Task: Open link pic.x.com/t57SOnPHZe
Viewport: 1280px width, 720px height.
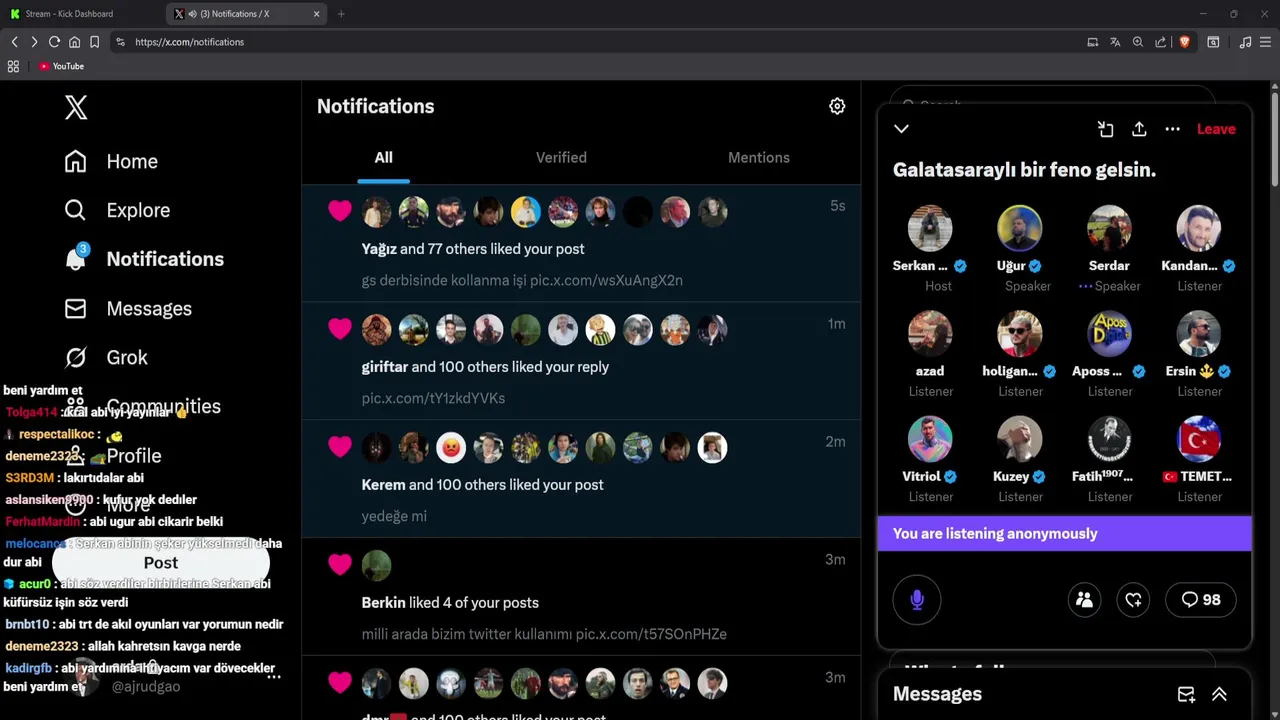Action: coord(651,634)
